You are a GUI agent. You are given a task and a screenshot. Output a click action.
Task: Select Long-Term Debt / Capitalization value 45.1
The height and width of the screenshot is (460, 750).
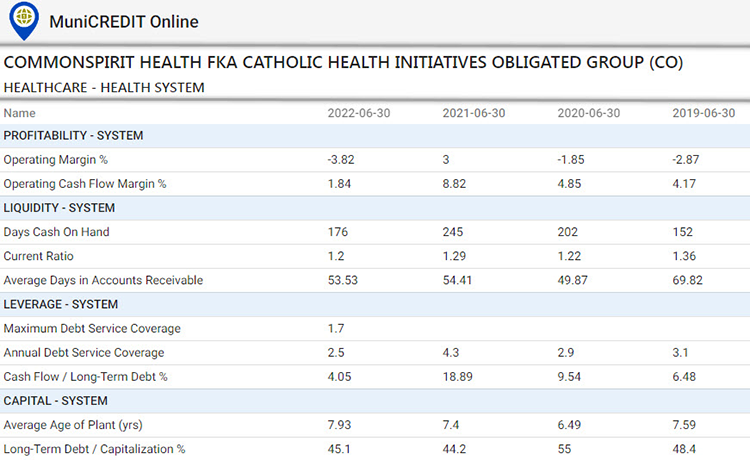point(339,449)
